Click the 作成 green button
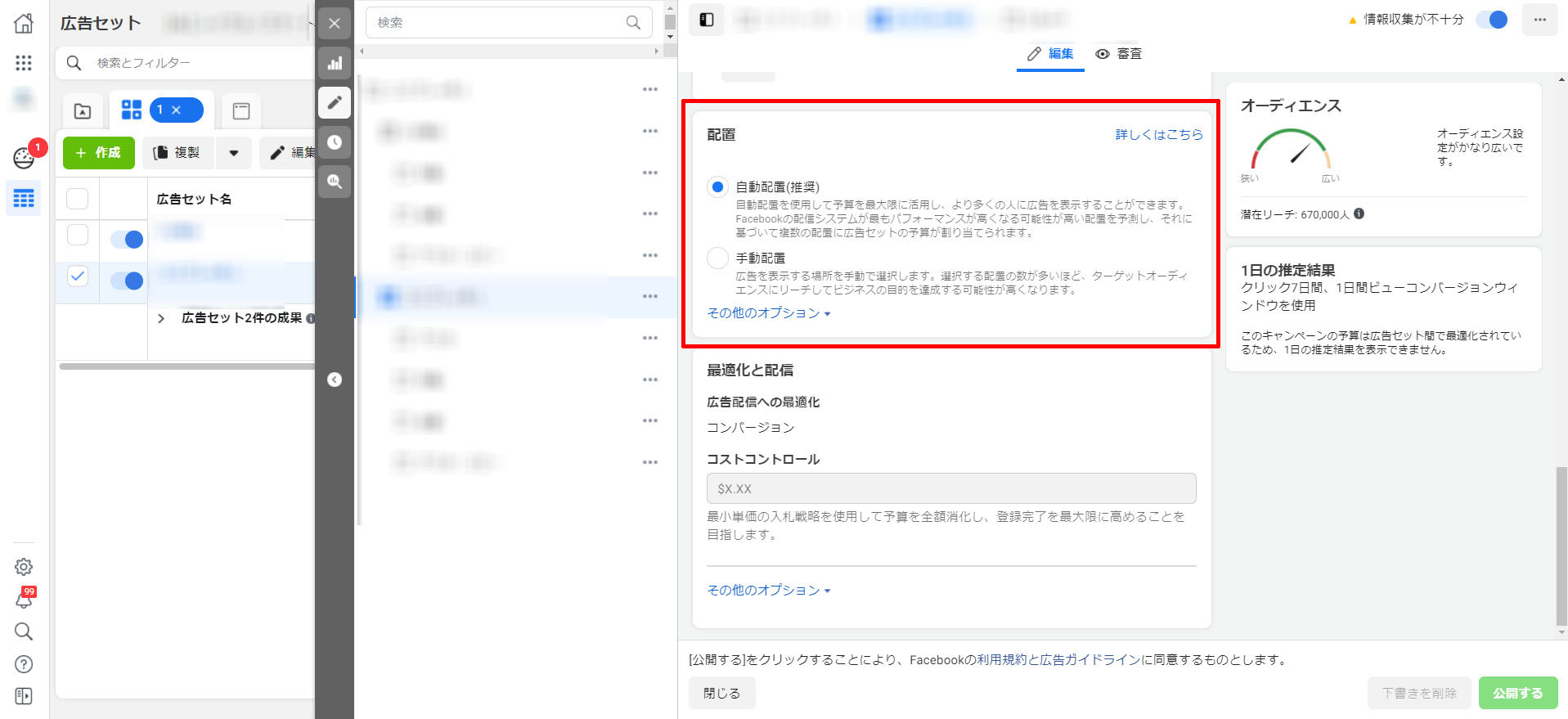 pos(99,153)
